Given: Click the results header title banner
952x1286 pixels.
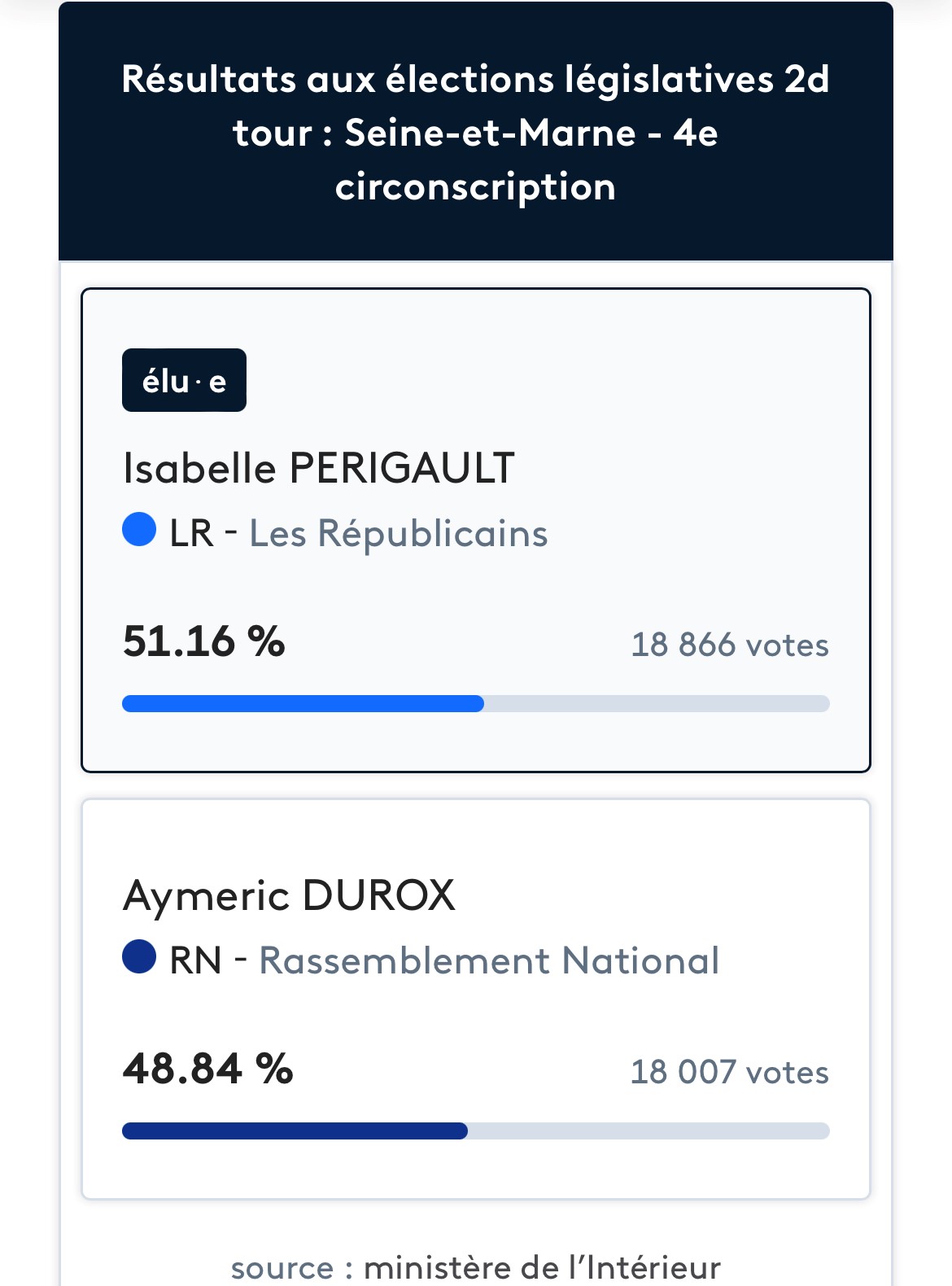Looking at the screenshot, I should [476, 132].
